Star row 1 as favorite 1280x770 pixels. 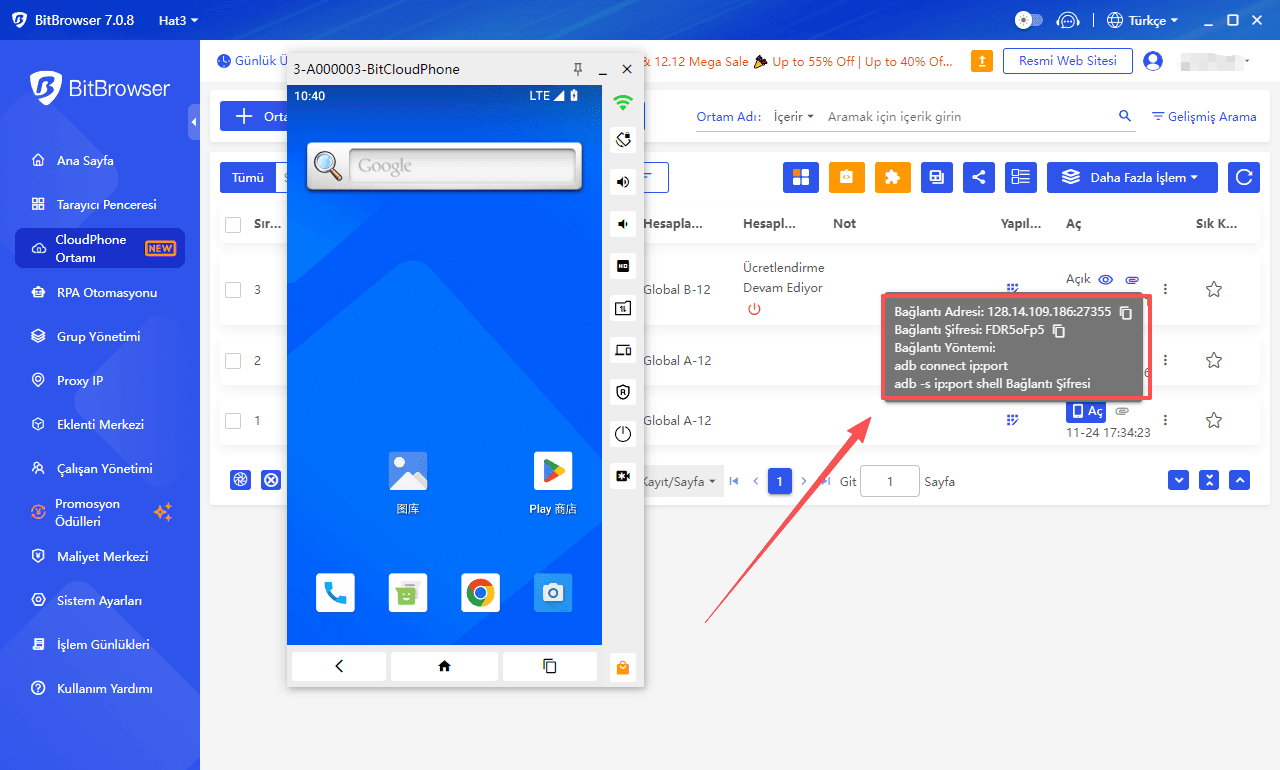click(x=1214, y=421)
